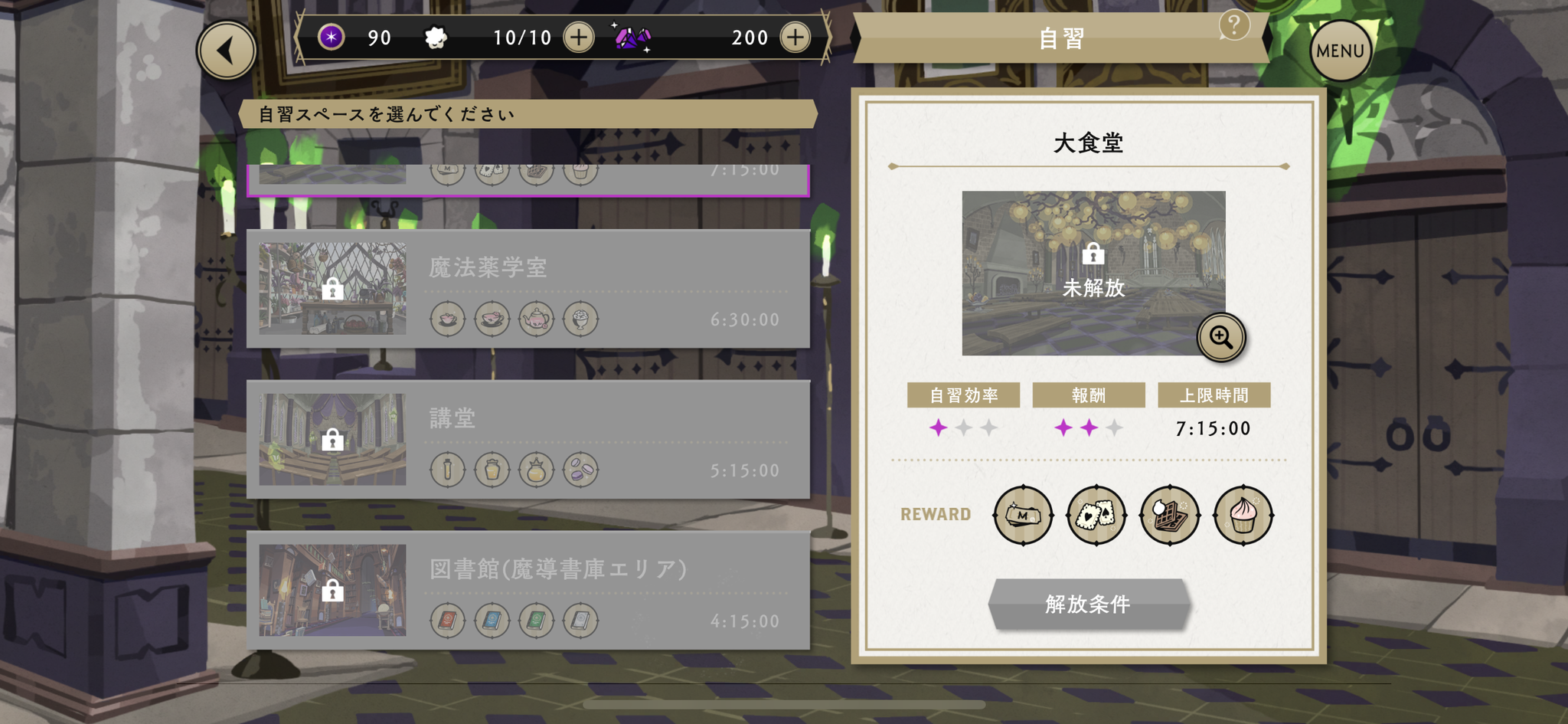Click the red book icon in 図書館 row
Screen dimensions: 1568x724
click(x=447, y=621)
